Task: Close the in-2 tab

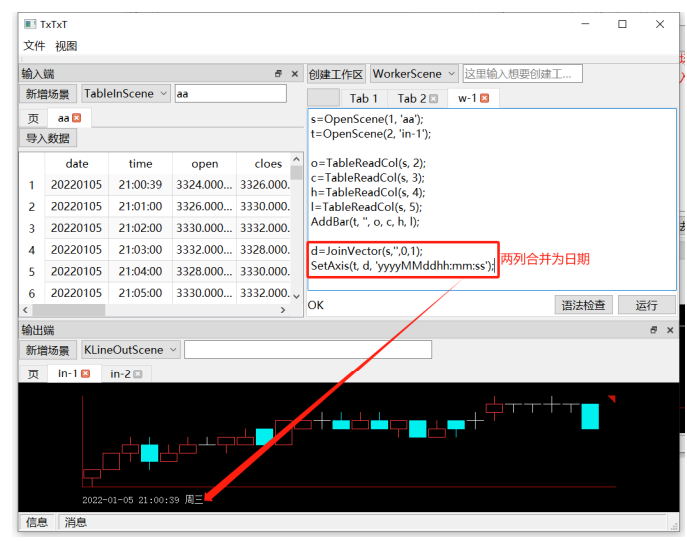Action: click(x=138, y=374)
